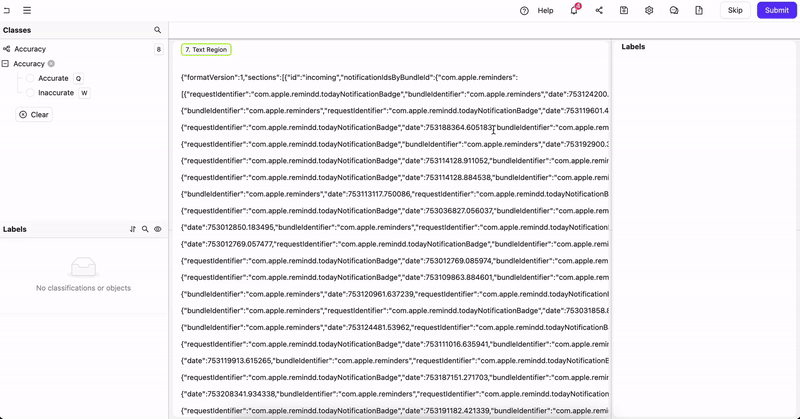Select the Accurate radio option

coord(30,78)
